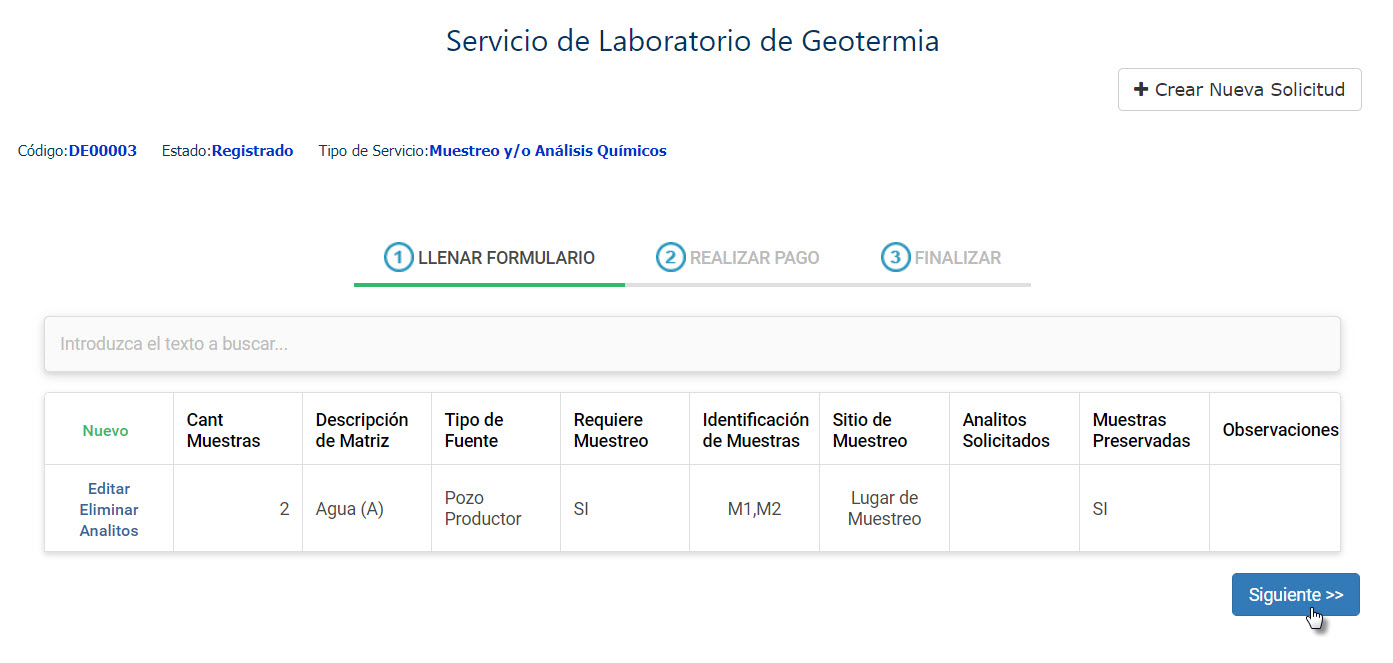Viewport: 1393px width, 663px height.
Task: Click the Nuevo link in the table header
Action: point(105,430)
